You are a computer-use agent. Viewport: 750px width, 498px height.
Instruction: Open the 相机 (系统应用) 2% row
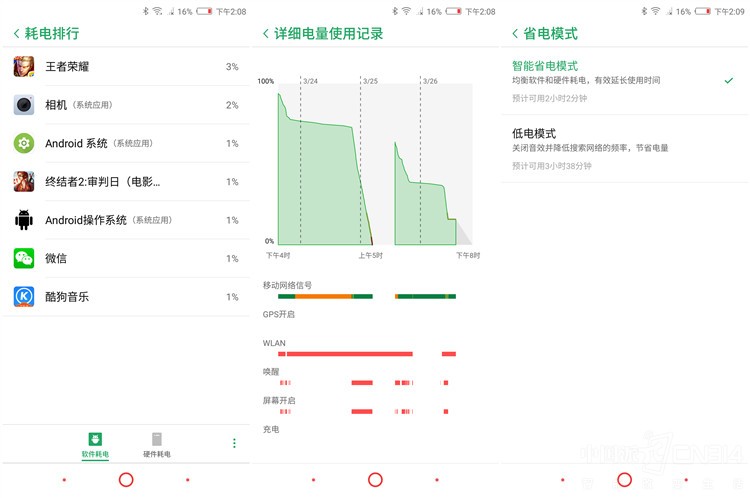pos(126,105)
